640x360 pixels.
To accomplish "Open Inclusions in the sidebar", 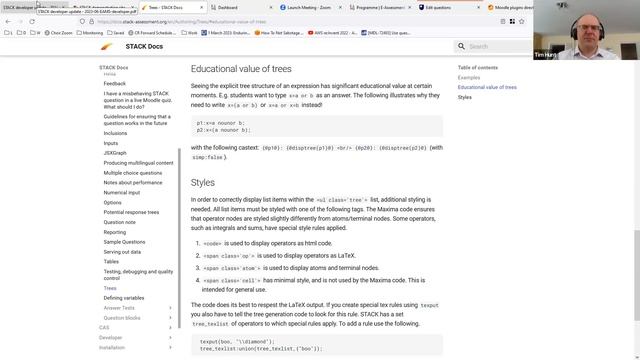I will tap(115, 133).
